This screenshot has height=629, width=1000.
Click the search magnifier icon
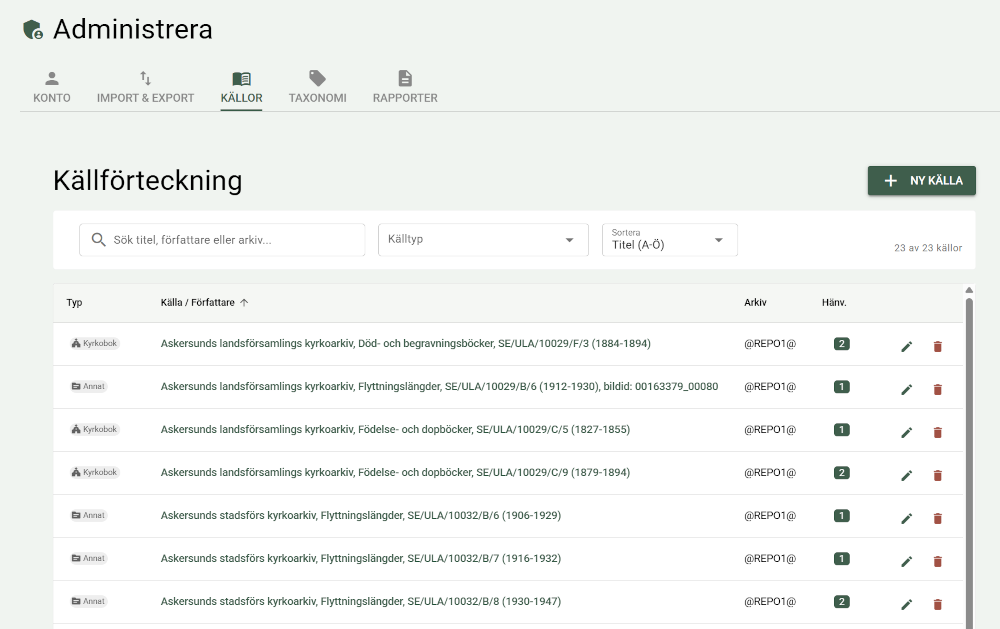pyautogui.click(x=98, y=240)
